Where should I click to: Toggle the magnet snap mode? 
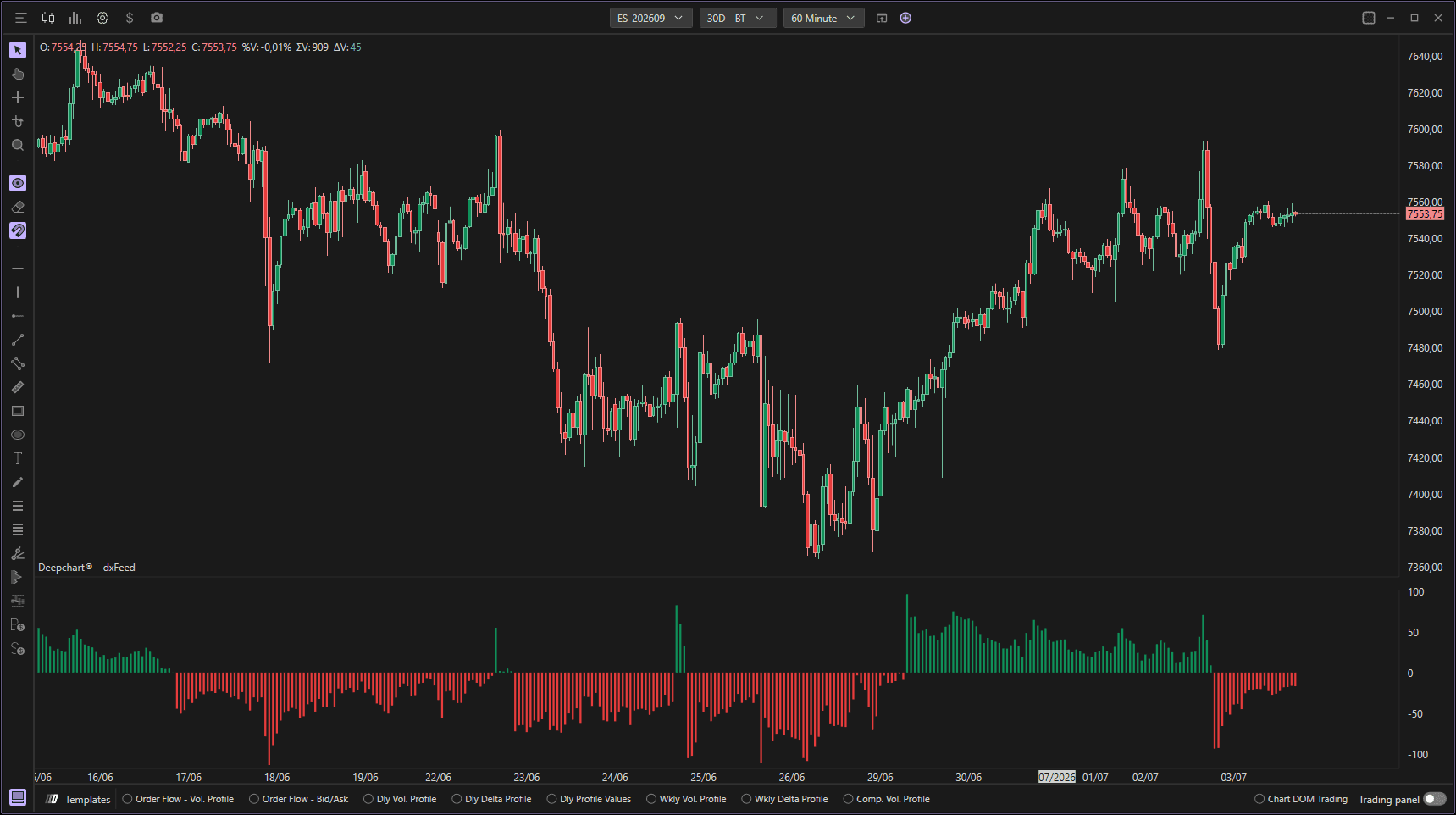pyautogui.click(x=18, y=230)
